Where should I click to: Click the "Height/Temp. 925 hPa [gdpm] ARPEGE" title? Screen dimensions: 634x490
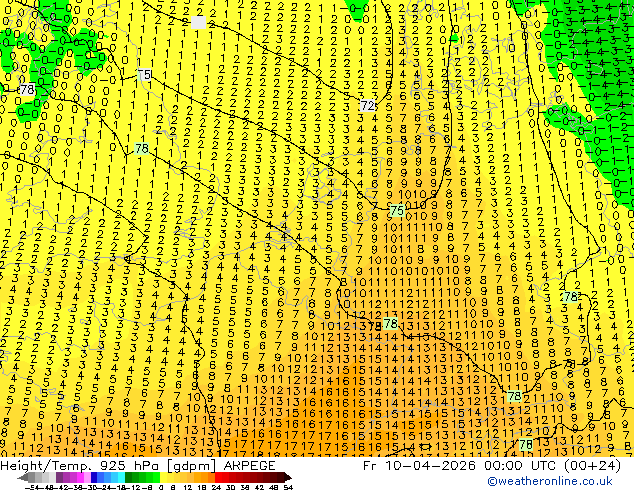[x=138, y=465]
